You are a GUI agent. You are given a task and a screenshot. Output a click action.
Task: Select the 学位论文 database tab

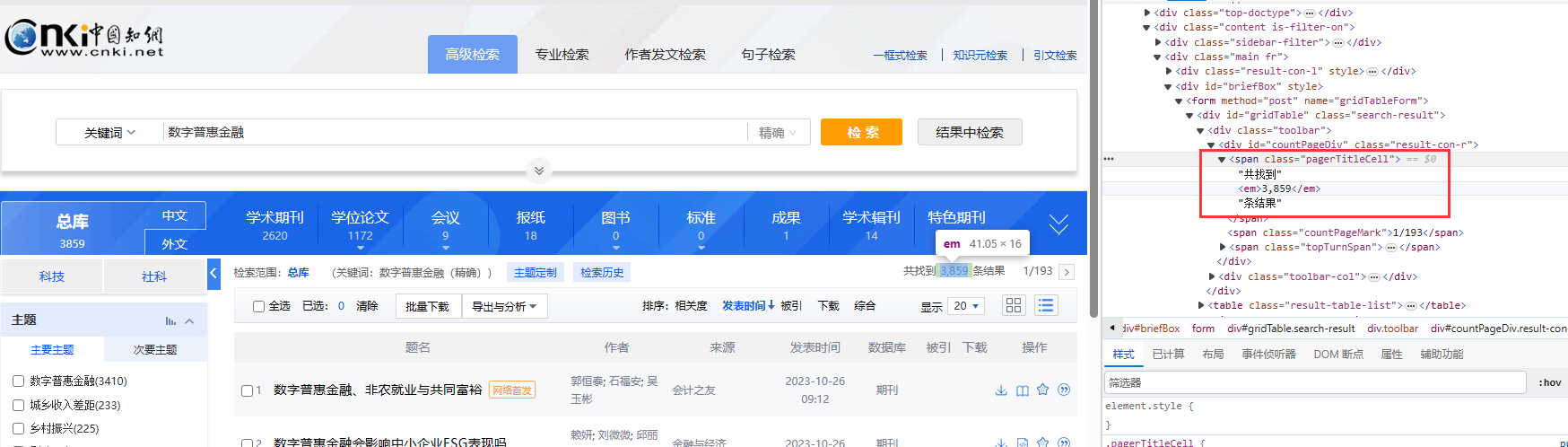pyautogui.click(x=360, y=225)
